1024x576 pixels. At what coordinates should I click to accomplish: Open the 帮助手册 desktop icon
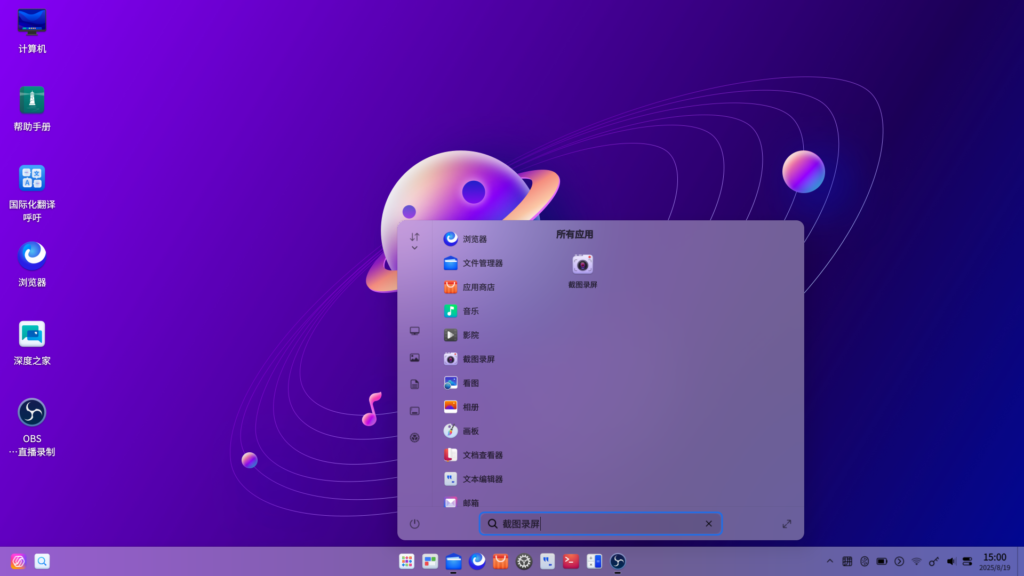coord(32,109)
